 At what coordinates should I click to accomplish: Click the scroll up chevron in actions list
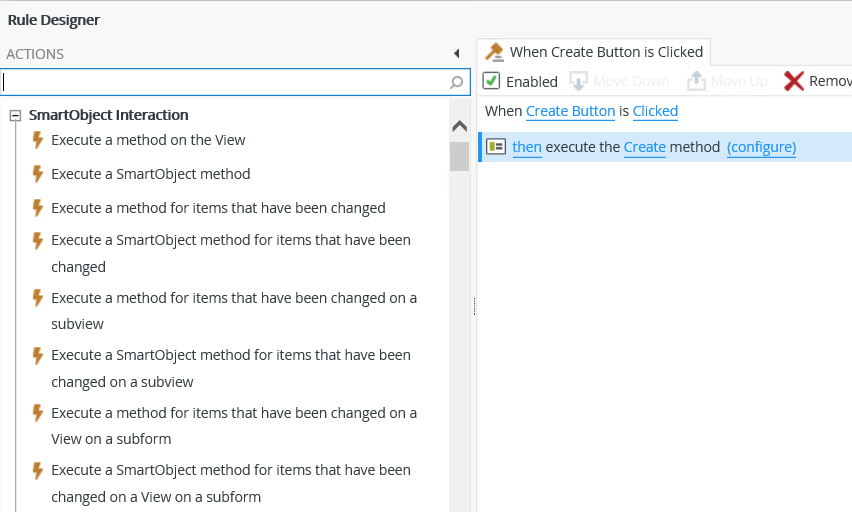pyautogui.click(x=459, y=126)
